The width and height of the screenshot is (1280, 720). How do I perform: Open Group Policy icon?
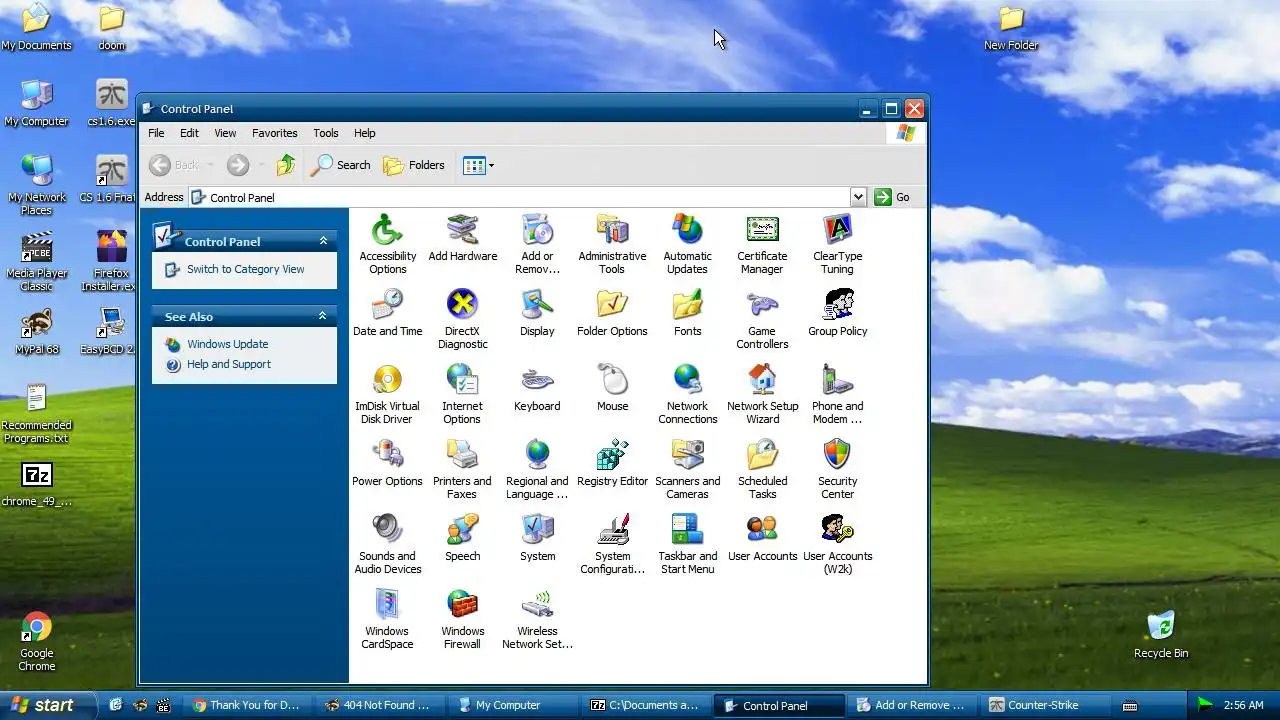tap(837, 313)
